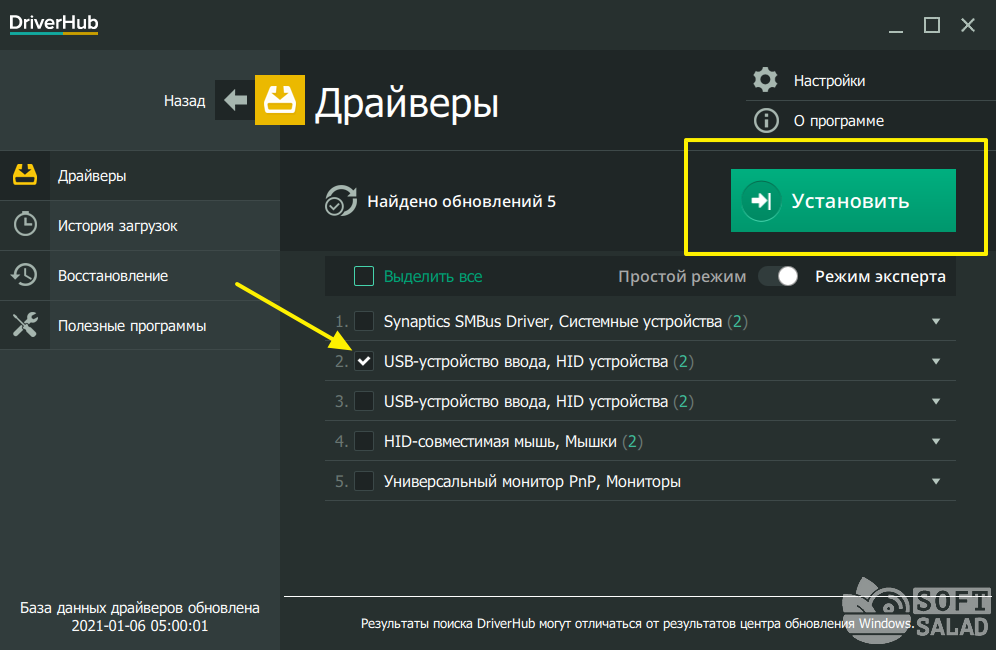This screenshot has height=650, width=996.
Task: Click the Полезные программы tools icon
Action: 25,325
